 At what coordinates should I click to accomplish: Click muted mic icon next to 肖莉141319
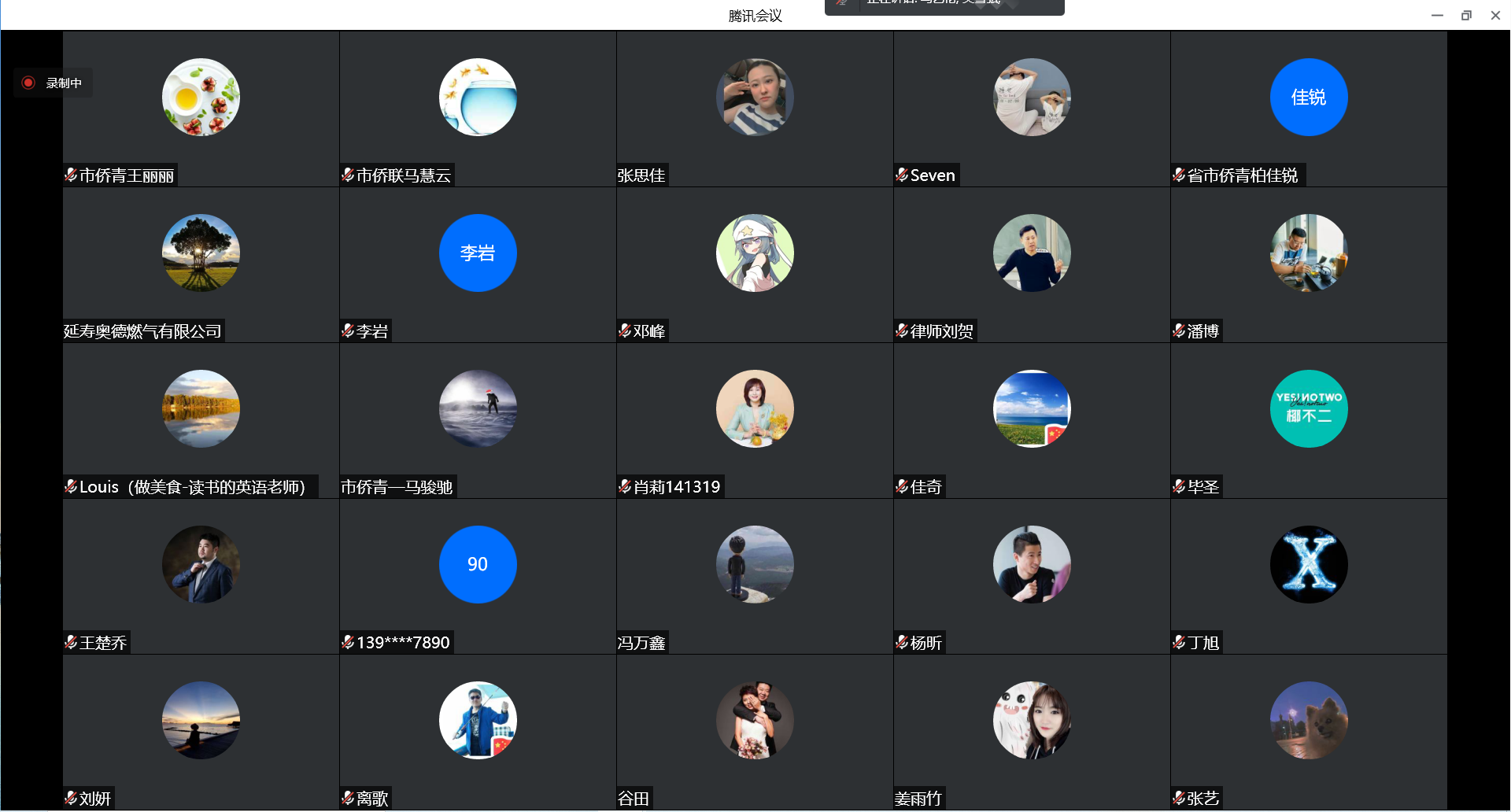click(x=625, y=486)
